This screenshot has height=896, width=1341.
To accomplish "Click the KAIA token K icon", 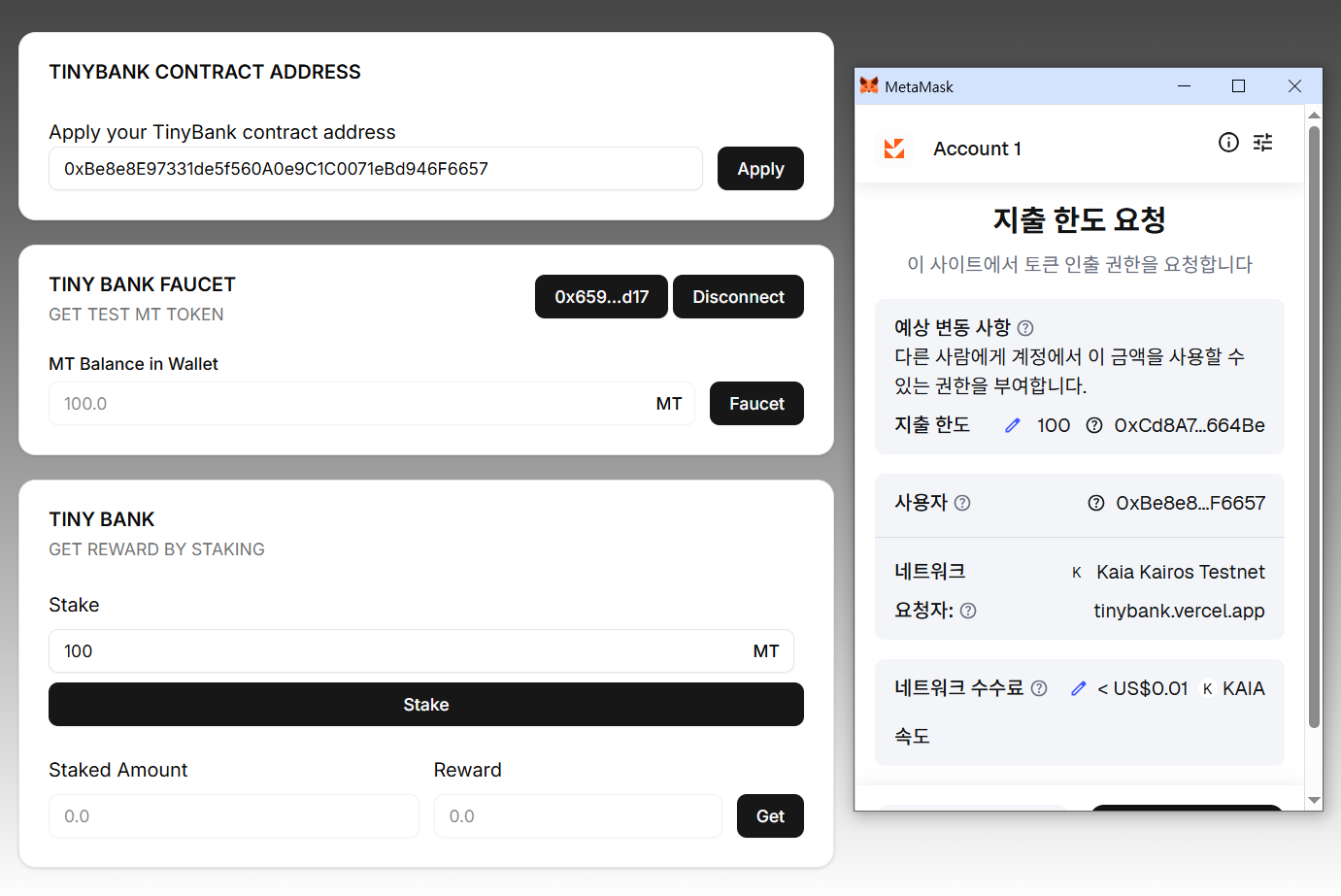I will (1207, 688).
